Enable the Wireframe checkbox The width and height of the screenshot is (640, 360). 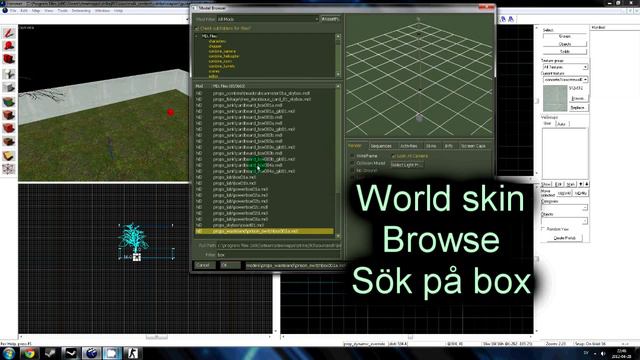pos(352,156)
